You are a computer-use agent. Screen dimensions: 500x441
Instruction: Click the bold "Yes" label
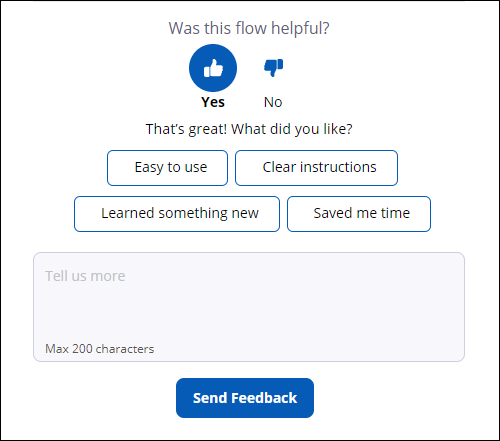coord(213,102)
